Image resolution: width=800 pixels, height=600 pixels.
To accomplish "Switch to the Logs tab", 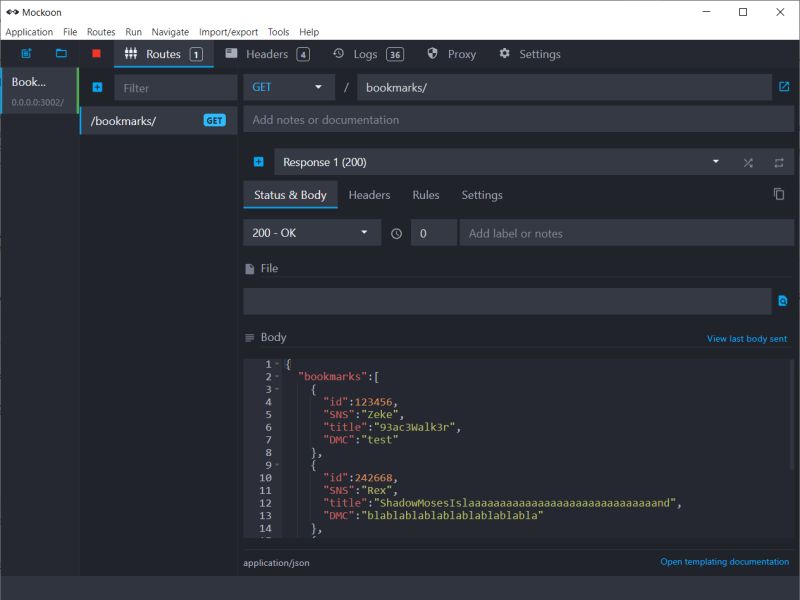I will (x=363, y=54).
